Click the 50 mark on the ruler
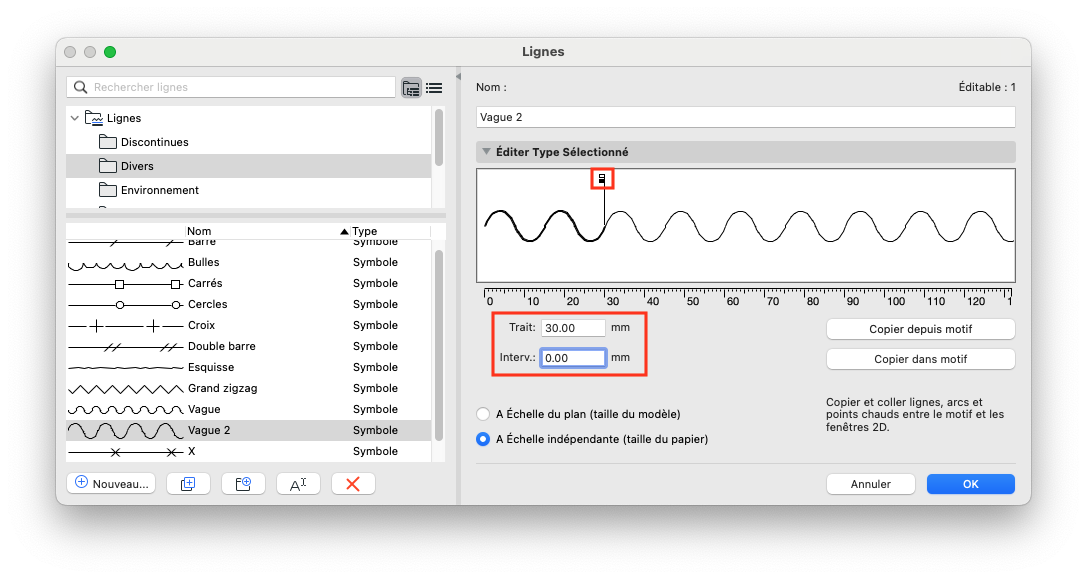This screenshot has height=579, width=1087. [693, 301]
